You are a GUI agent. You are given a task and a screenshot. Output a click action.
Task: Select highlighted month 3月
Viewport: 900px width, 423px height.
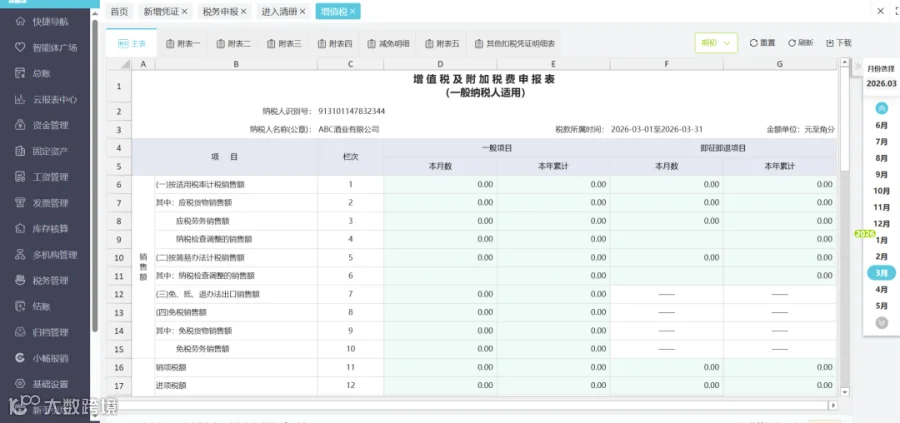coord(882,273)
